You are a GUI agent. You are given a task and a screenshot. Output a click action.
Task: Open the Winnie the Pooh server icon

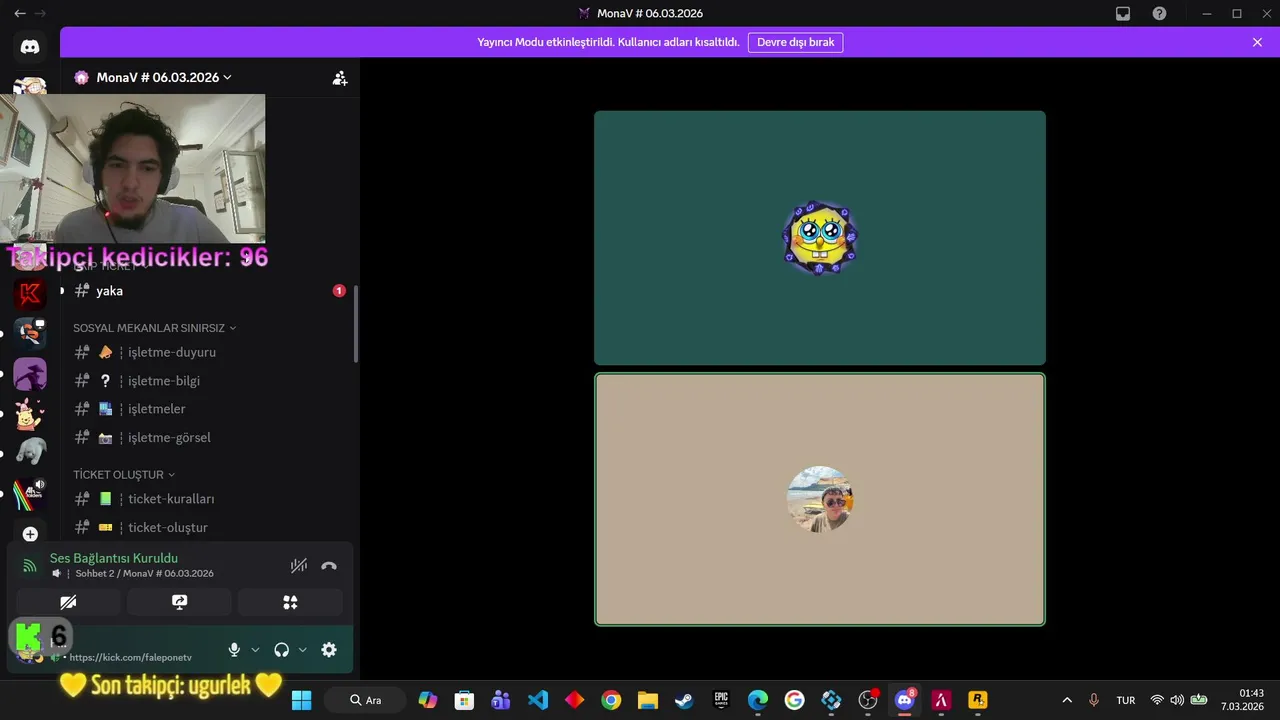tap(30, 413)
